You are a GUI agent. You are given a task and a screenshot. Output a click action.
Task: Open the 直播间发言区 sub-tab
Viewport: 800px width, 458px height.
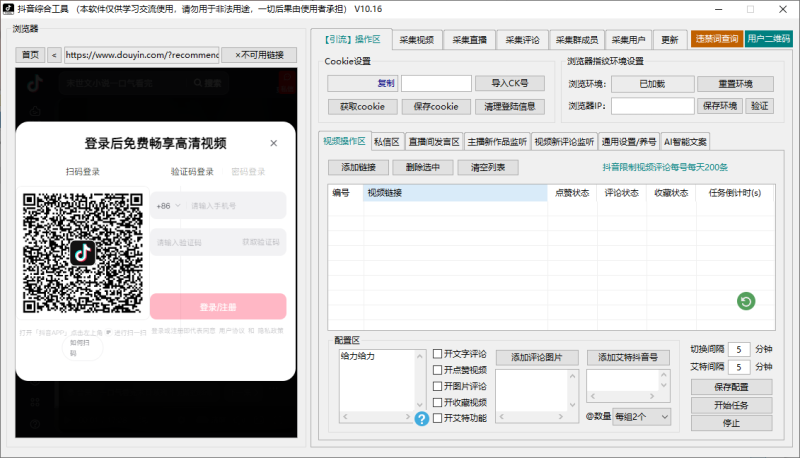[x=434, y=142]
